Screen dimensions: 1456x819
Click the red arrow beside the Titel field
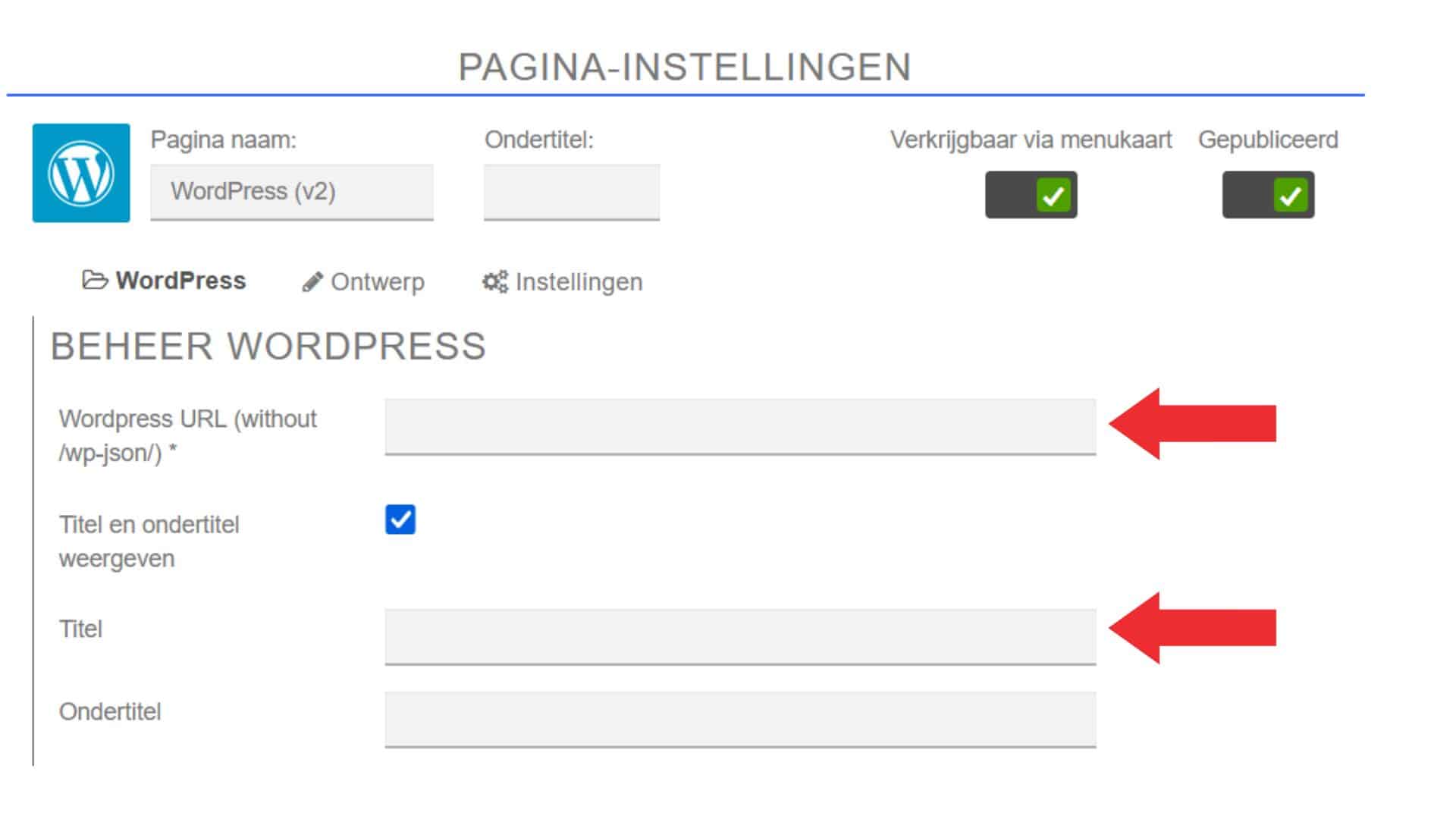(x=1192, y=629)
